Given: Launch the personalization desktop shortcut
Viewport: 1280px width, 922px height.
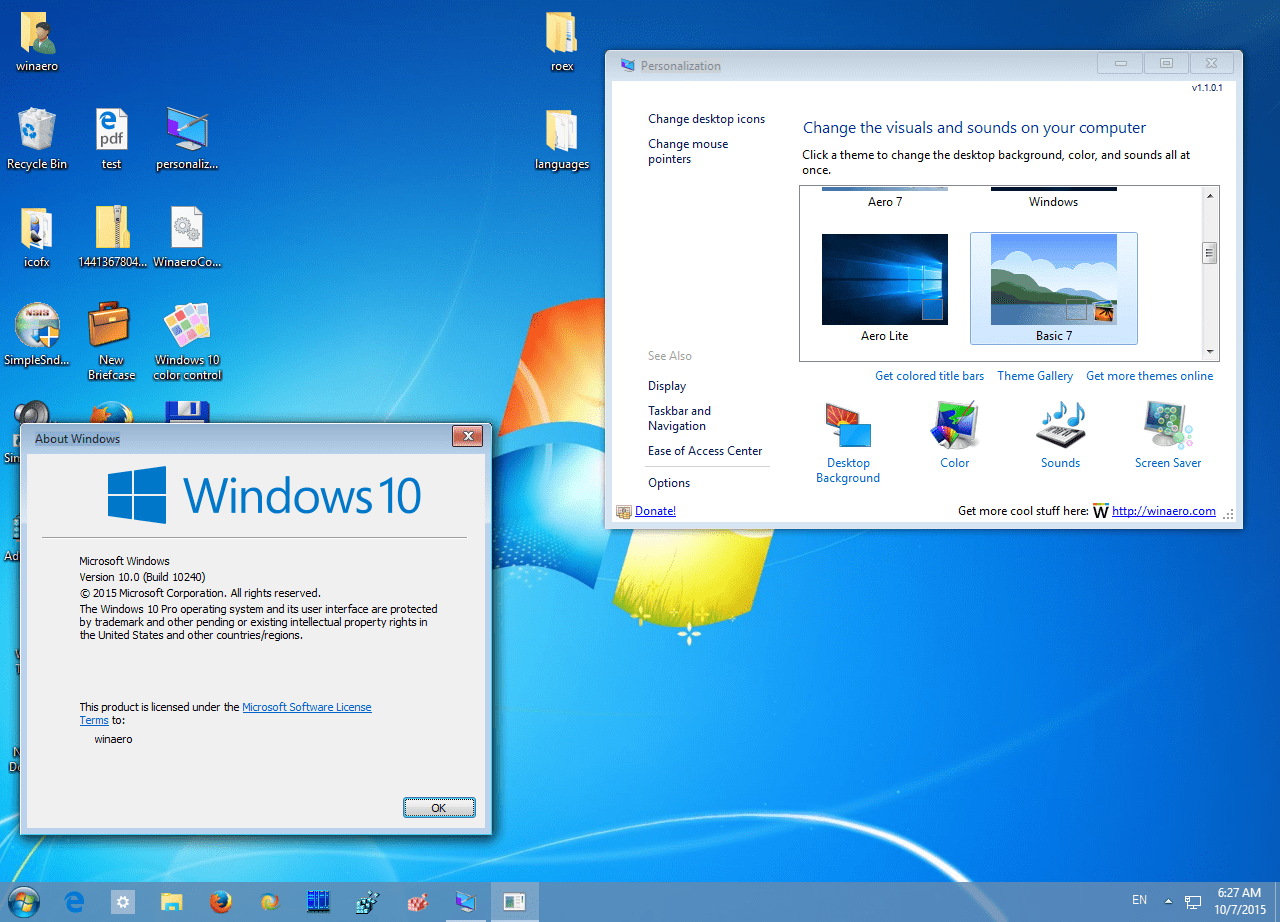Looking at the screenshot, I should click(x=187, y=129).
